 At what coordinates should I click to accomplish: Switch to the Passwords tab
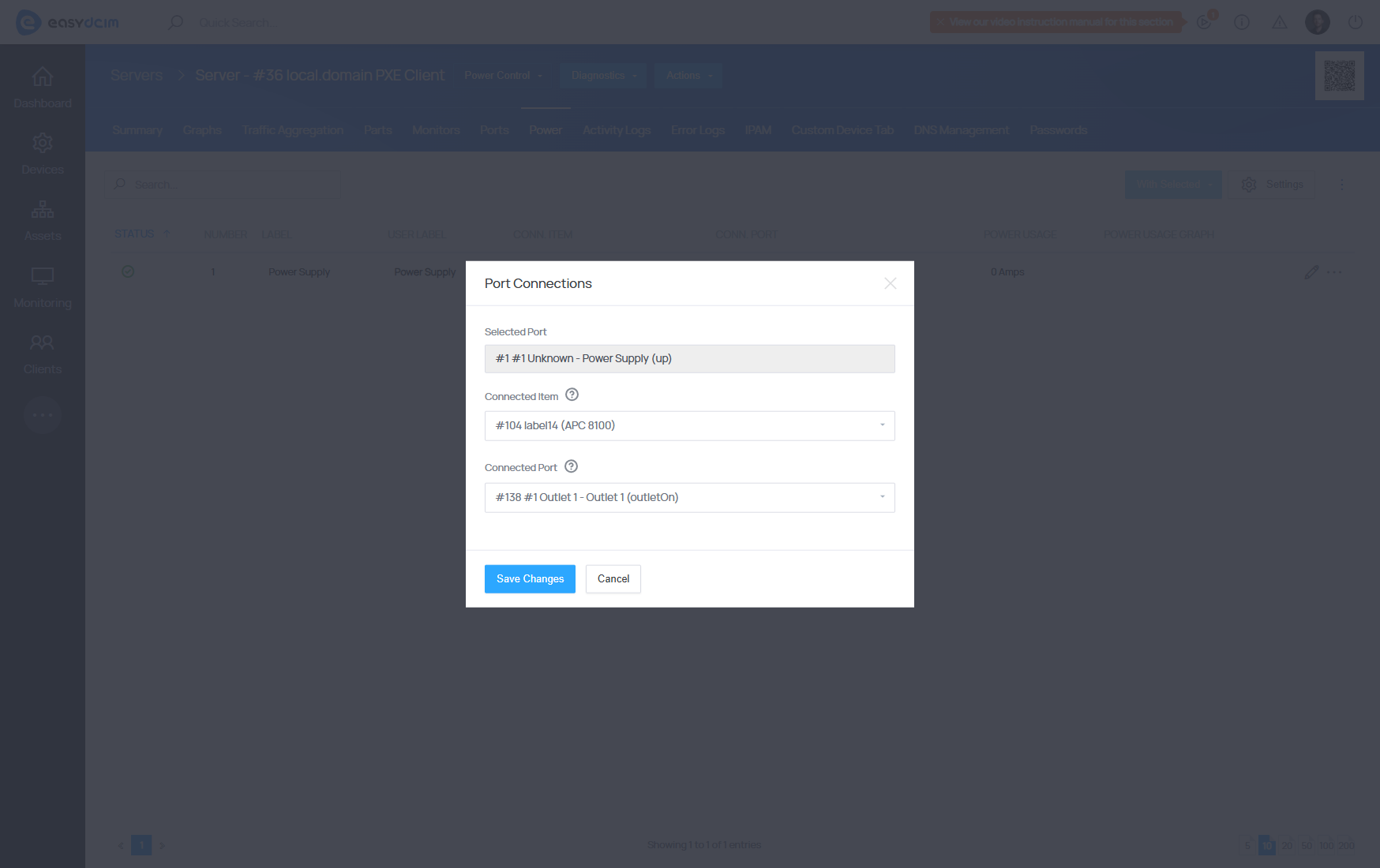(1059, 130)
